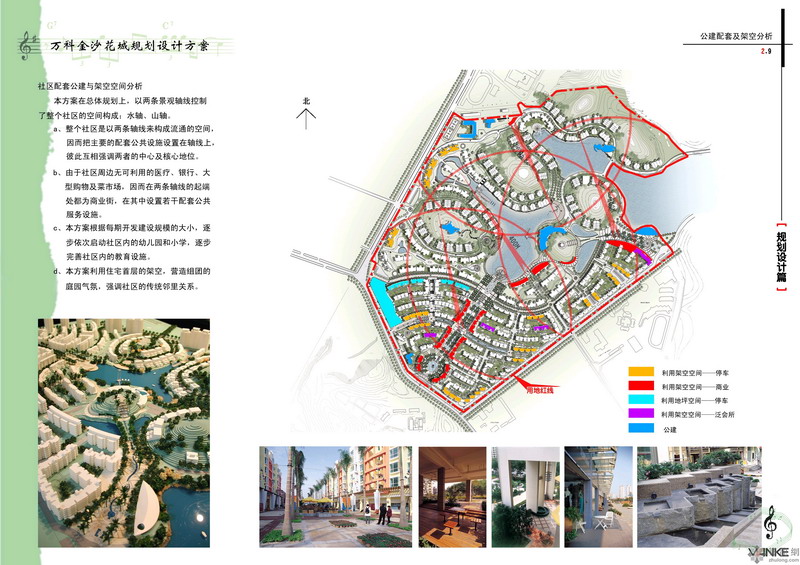The height and width of the screenshot is (565, 800).
Task: Click the heading 社区配套公建与架空空间分析
Action: (x=90, y=86)
